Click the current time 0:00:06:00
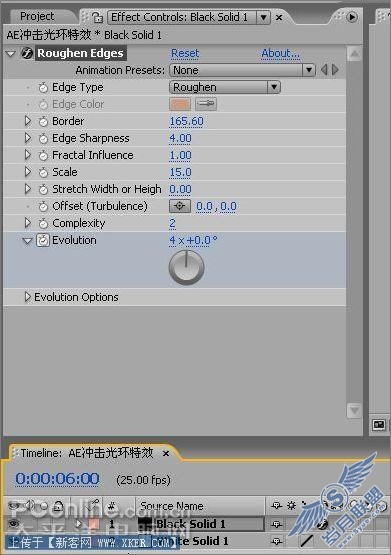Viewport: 391px width, 555px height. [x=57, y=479]
